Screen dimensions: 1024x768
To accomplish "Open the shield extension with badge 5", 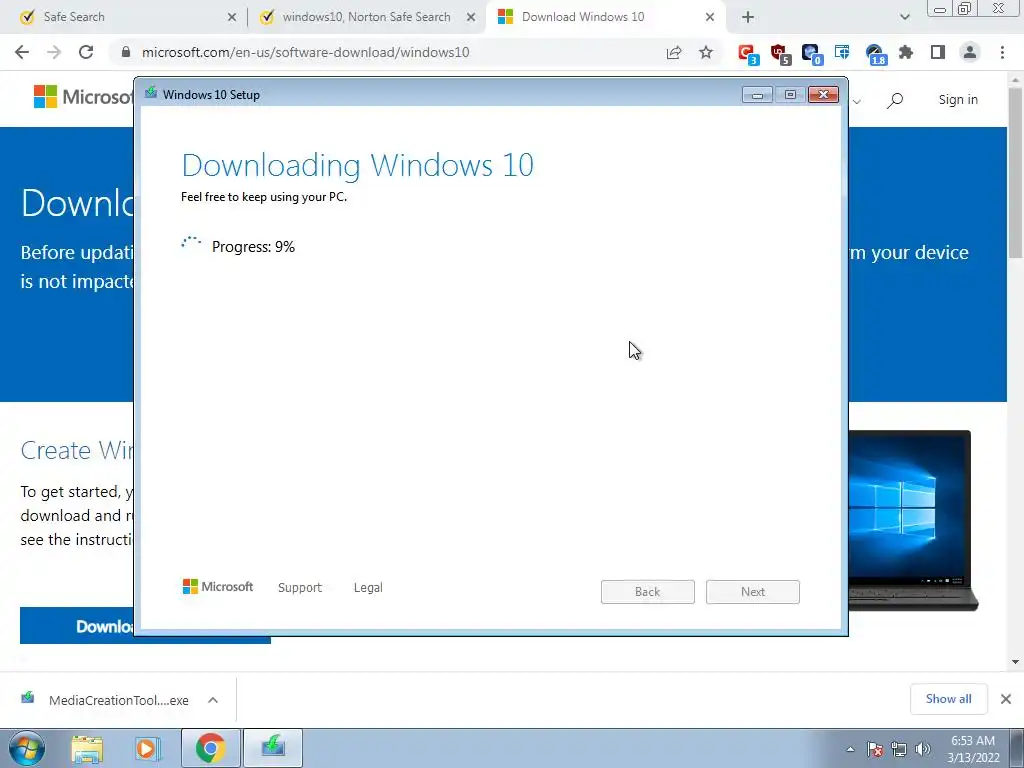I will point(779,54).
